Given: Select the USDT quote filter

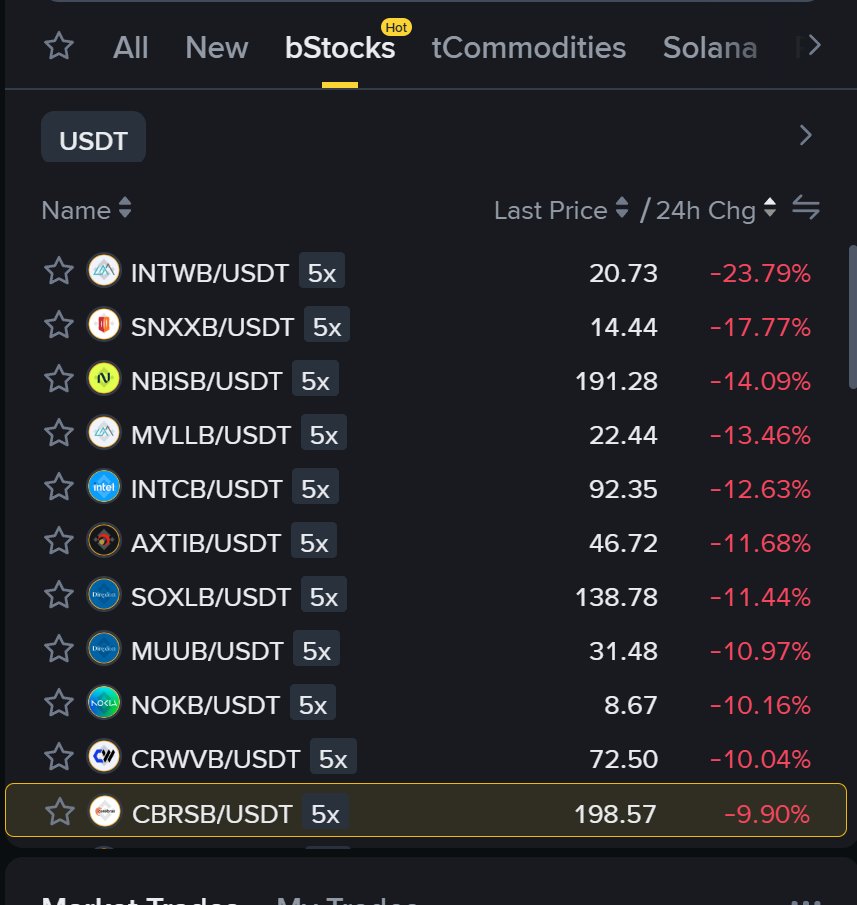Looking at the screenshot, I should [x=93, y=137].
